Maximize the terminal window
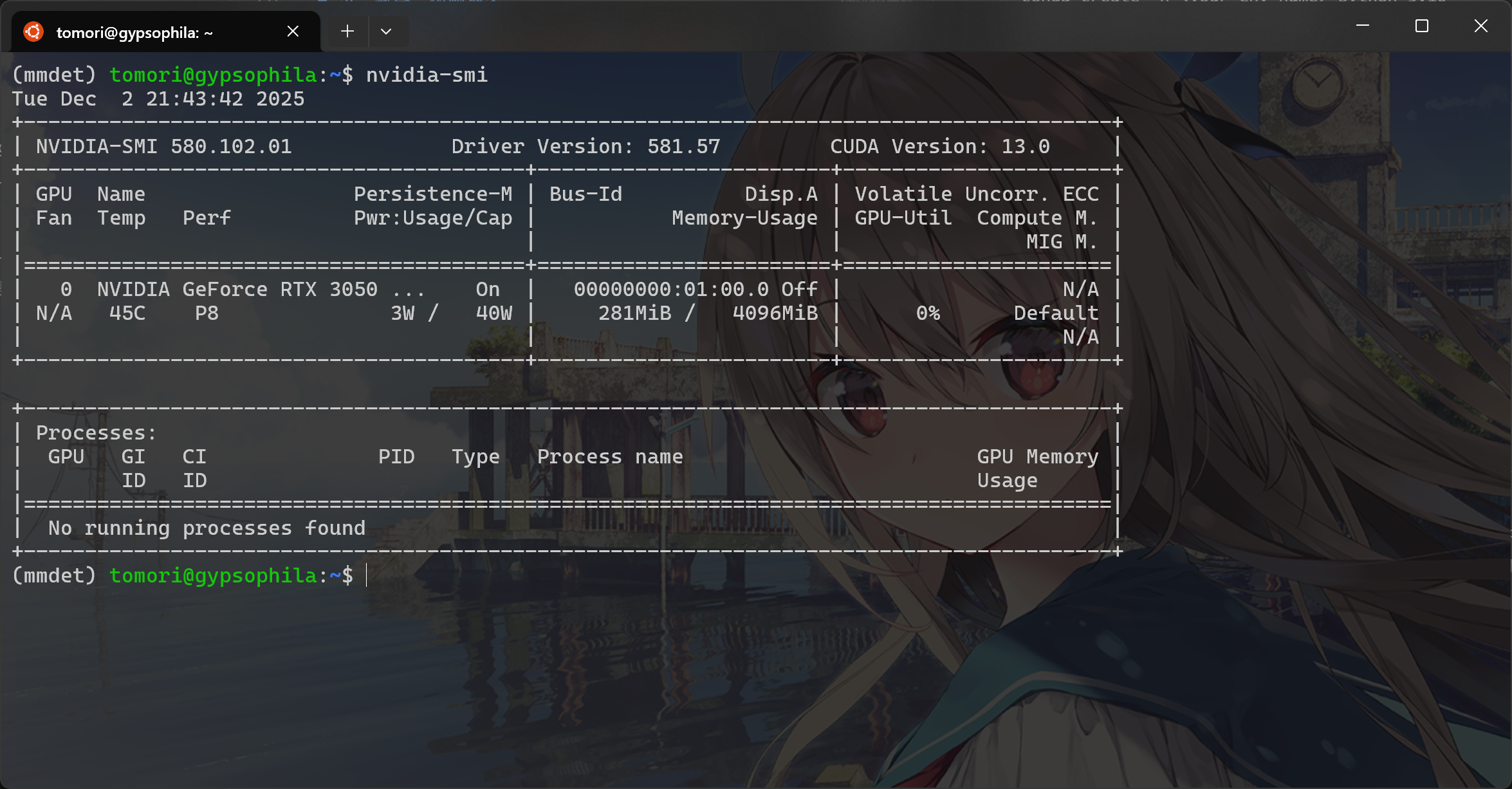The height and width of the screenshot is (789, 1512). [x=1422, y=26]
